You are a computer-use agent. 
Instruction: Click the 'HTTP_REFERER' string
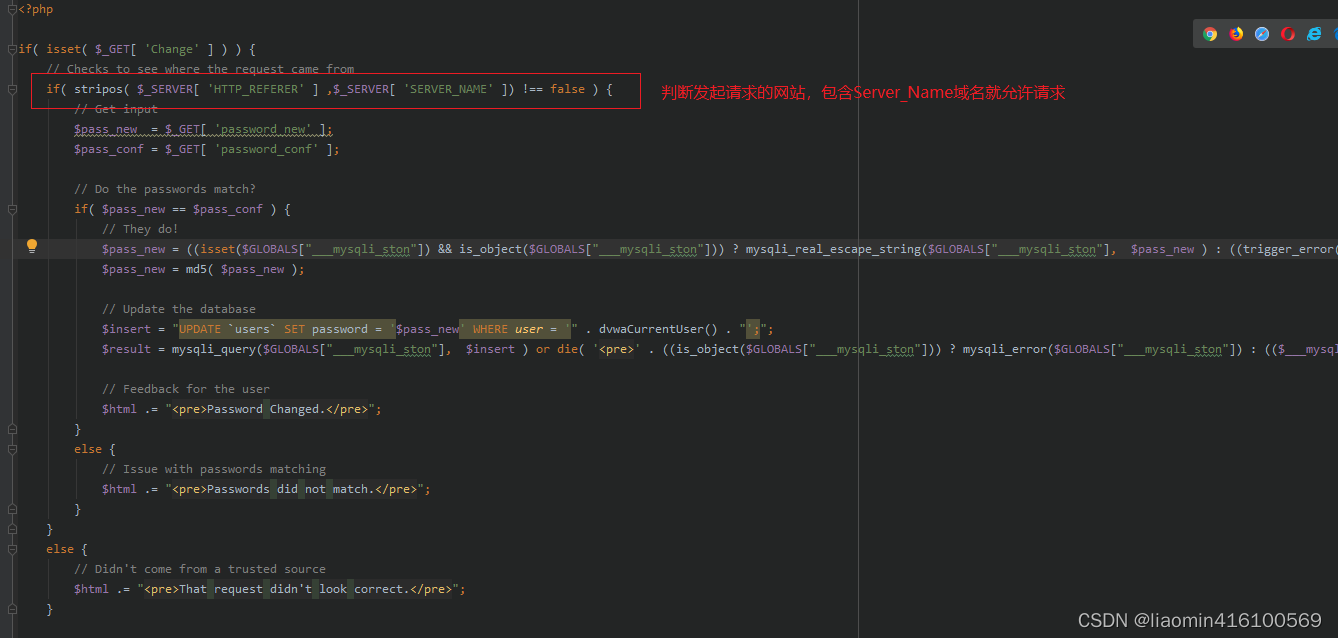255,89
